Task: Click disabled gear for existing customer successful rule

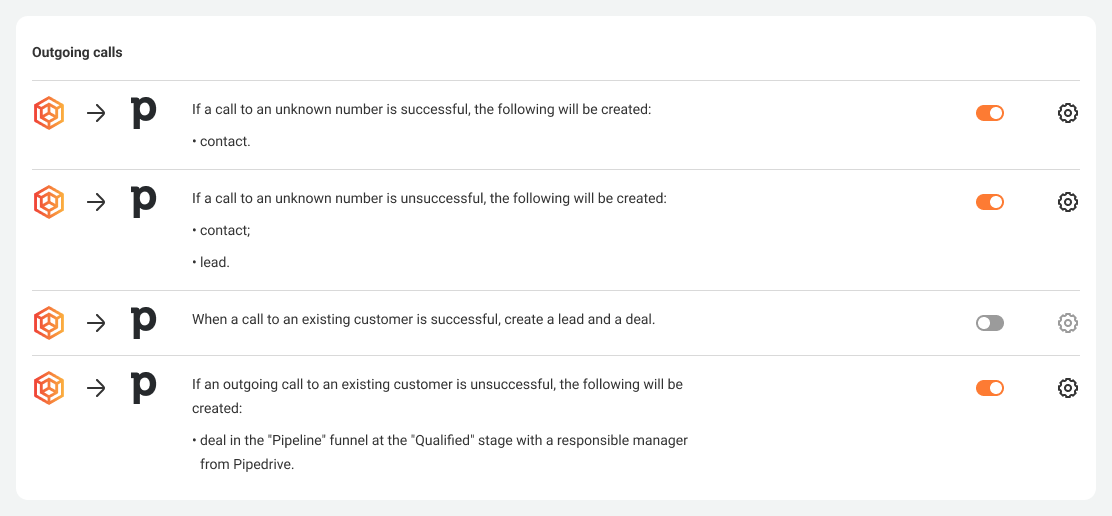Action: coord(1067,323)
